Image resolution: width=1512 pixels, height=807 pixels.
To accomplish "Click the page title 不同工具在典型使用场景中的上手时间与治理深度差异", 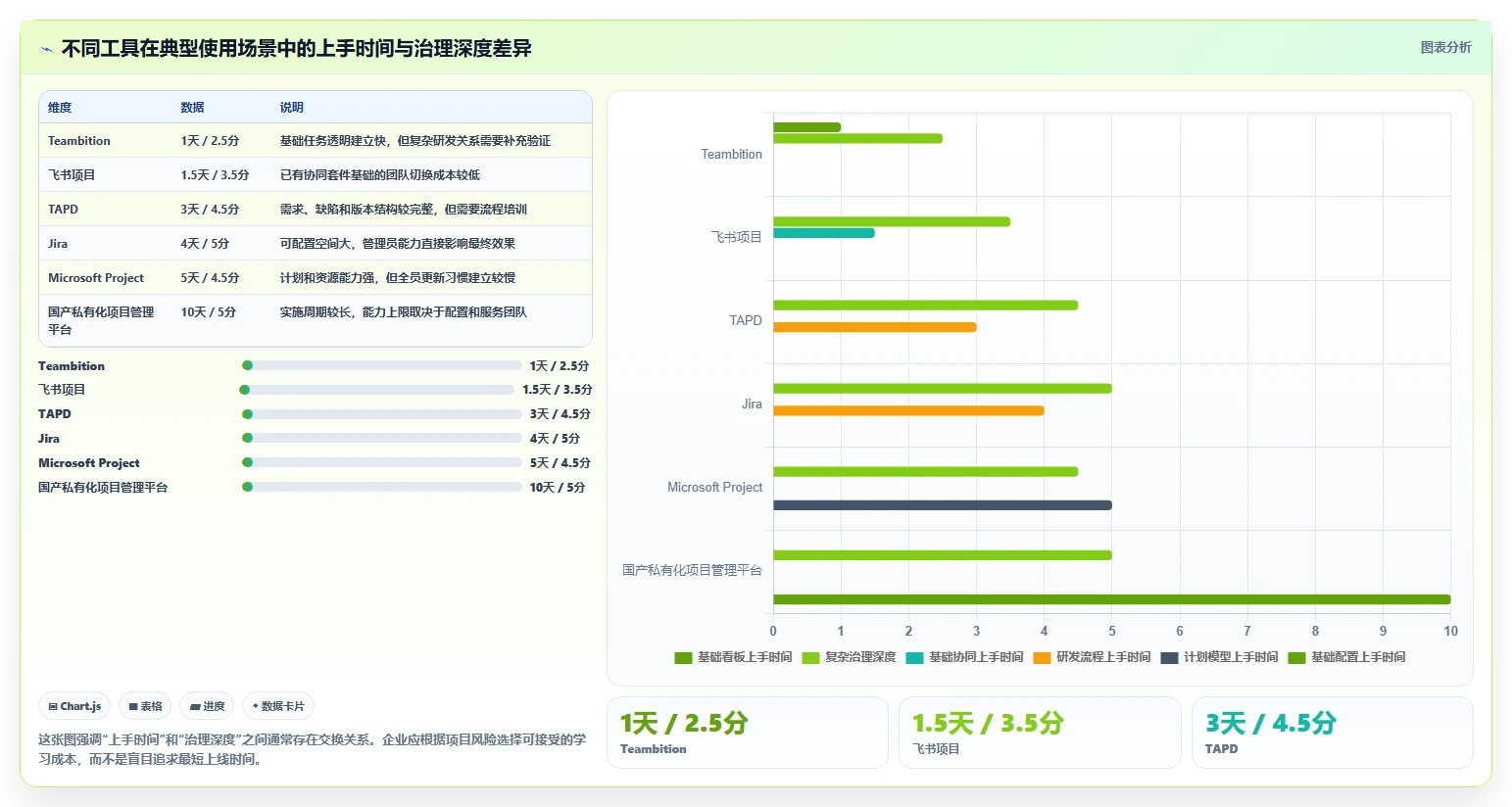I will [x=296, y=48].
